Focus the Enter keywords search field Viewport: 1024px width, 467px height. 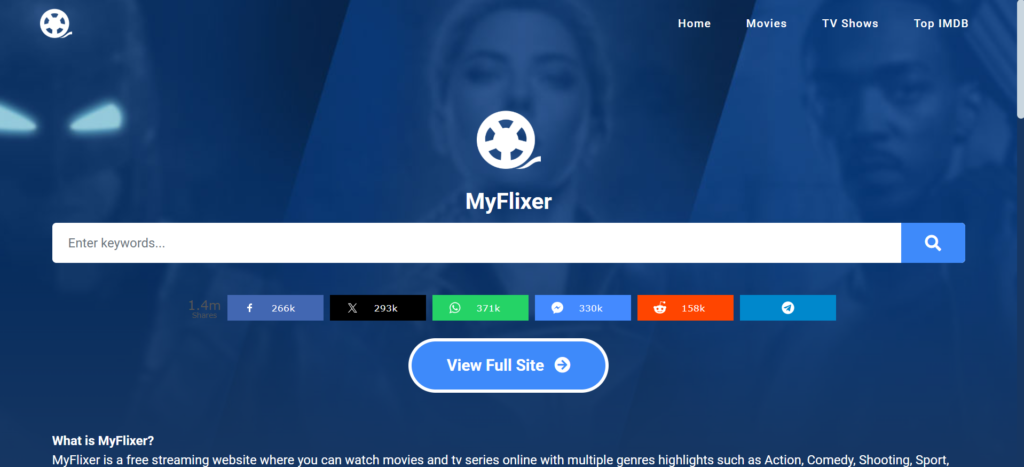click(477, 243)
